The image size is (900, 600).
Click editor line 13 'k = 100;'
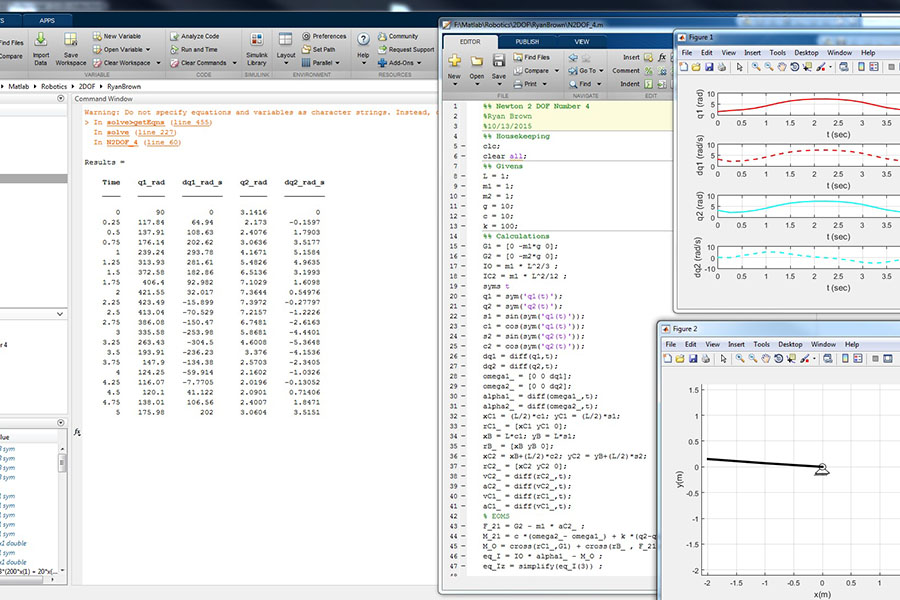tap(500, 226)
